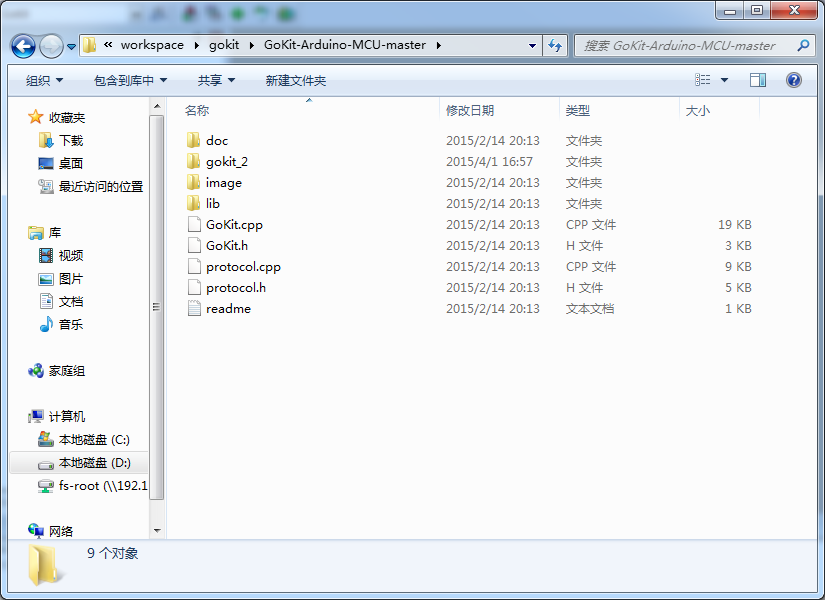This screenshot has height=600, width=825.
Task: Click the doc folder name
Action: (x=217, y=141)
